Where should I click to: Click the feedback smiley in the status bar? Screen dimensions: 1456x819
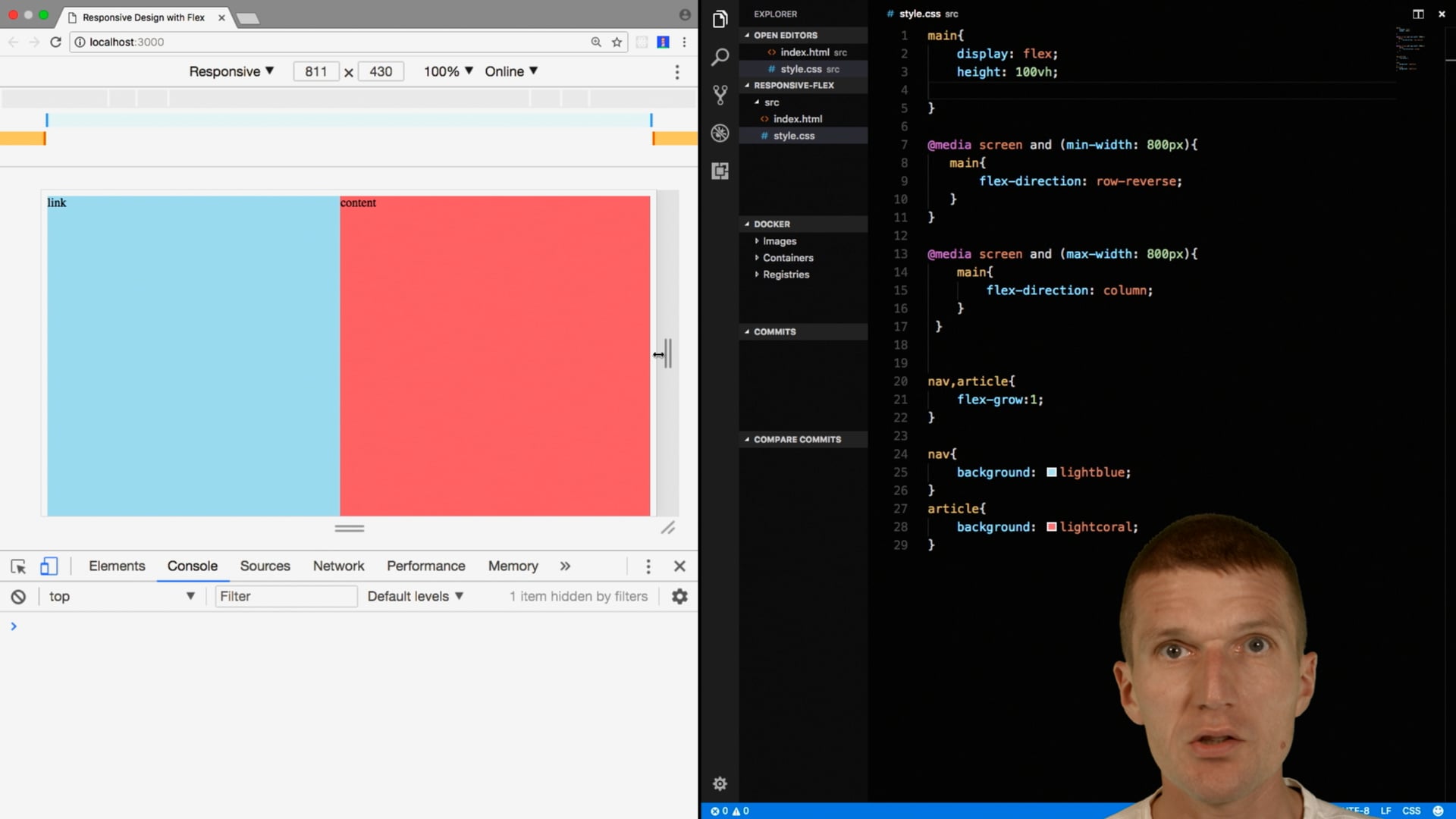pyautogui.click(x=1438, y=811)
